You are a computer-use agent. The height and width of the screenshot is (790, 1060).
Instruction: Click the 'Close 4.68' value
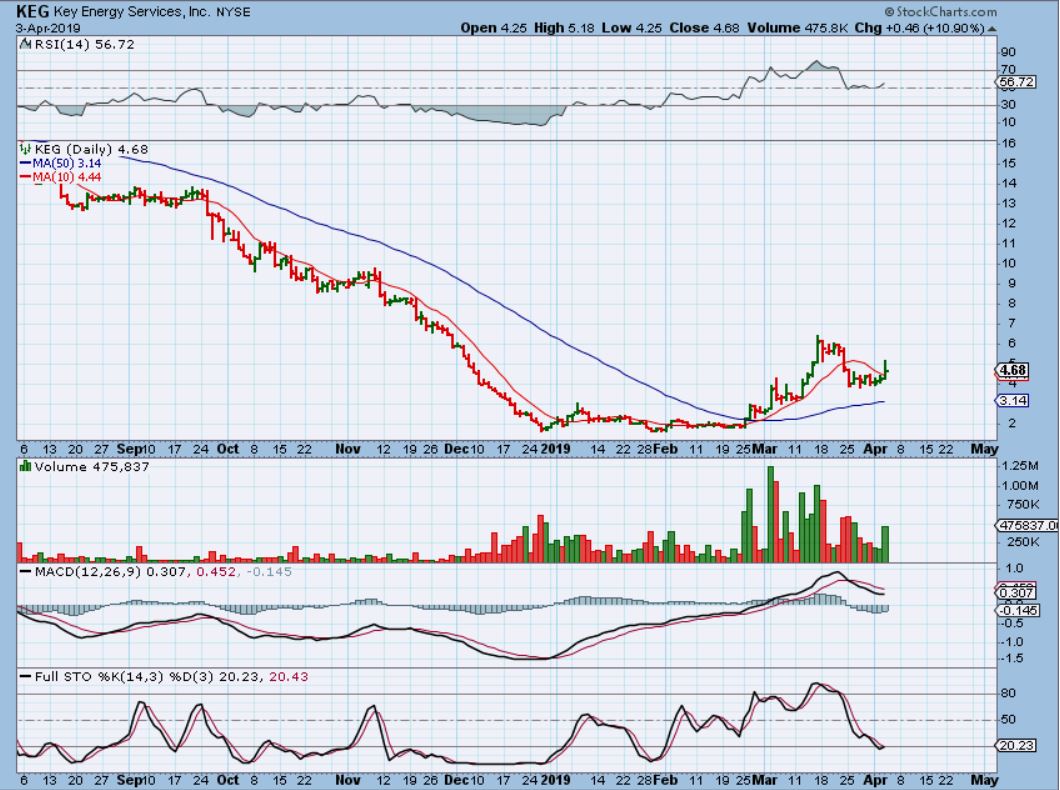[x=704, y=28]
